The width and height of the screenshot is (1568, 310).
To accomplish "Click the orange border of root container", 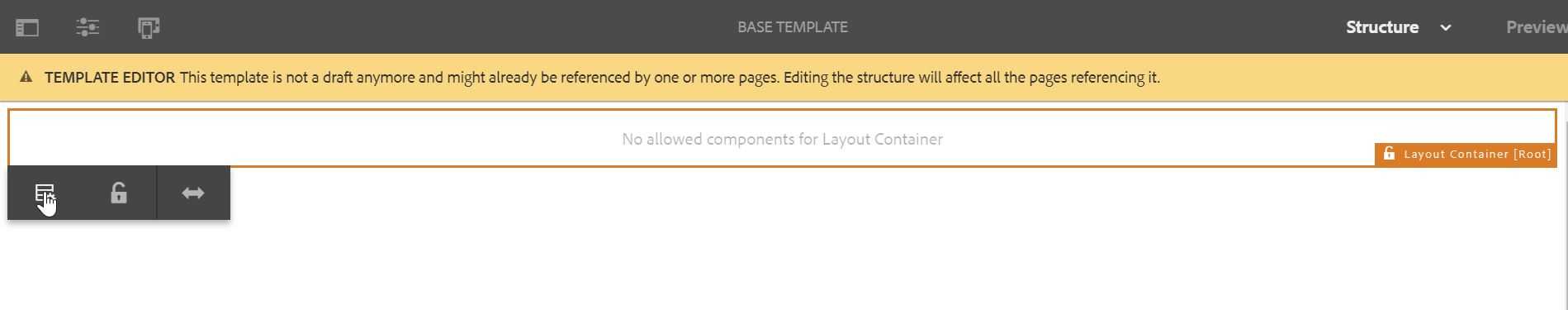I will (x=783, y=109).
